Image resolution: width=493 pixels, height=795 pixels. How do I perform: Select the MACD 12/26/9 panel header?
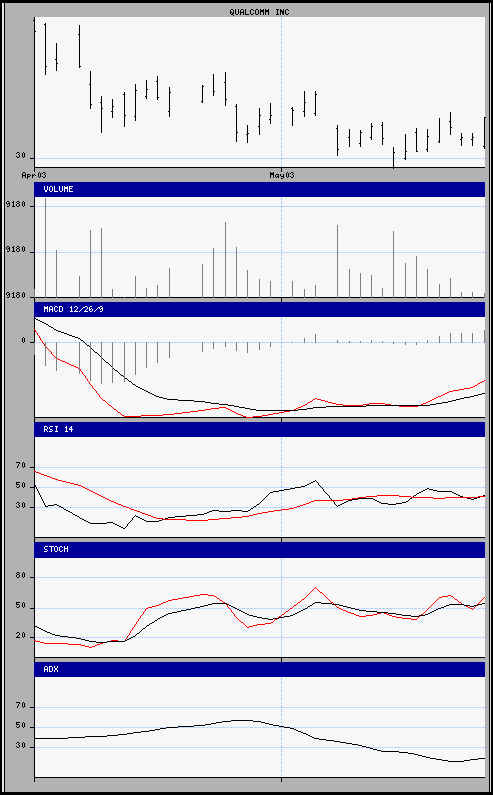click(259, 309)
